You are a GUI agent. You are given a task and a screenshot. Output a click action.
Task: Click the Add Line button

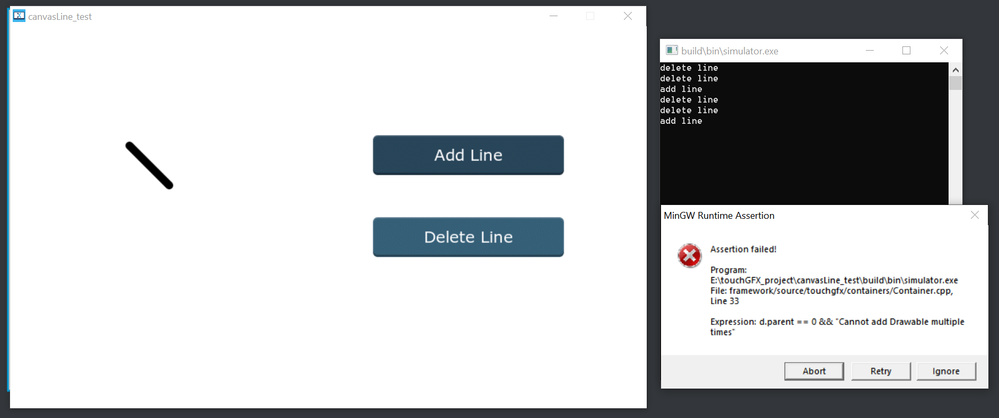[468, 155]
